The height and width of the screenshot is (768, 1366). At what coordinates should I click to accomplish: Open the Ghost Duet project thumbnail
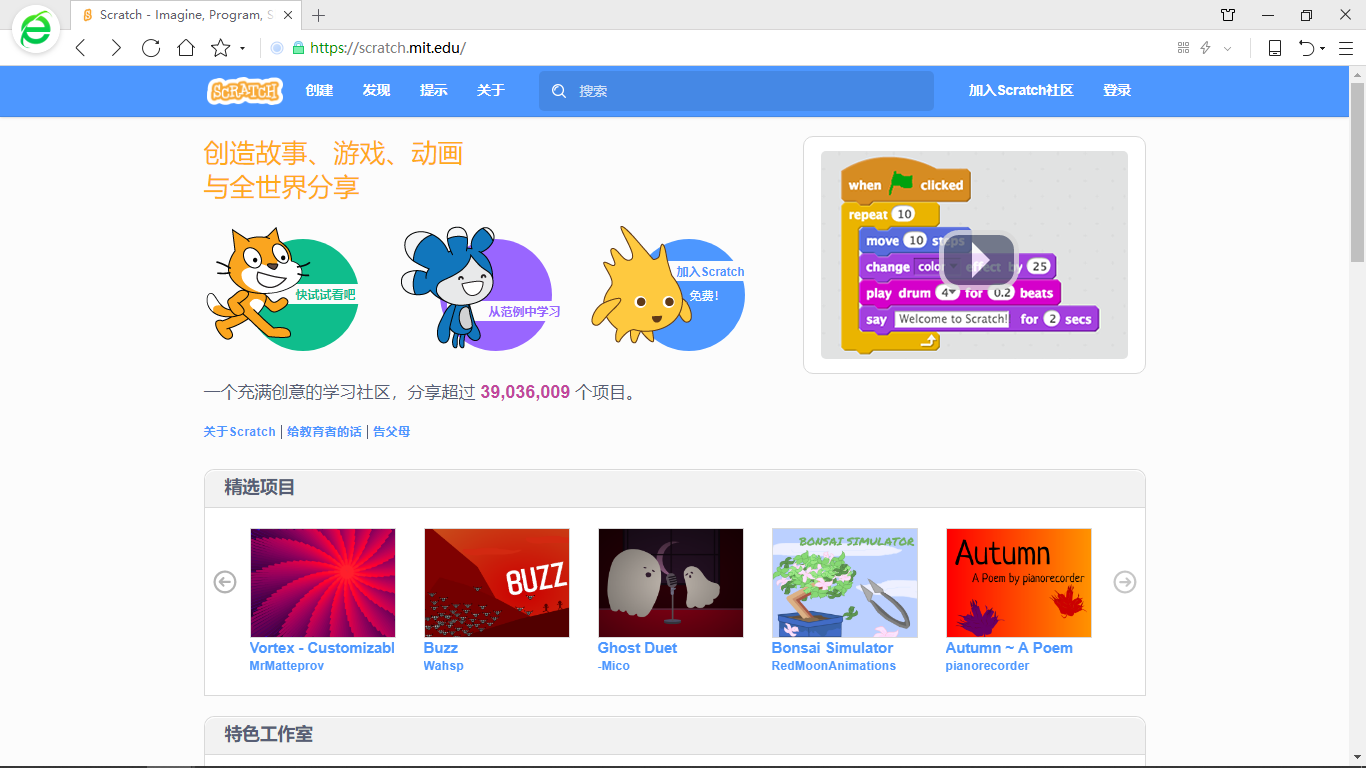pyautogui.click(x=671, y=583)
